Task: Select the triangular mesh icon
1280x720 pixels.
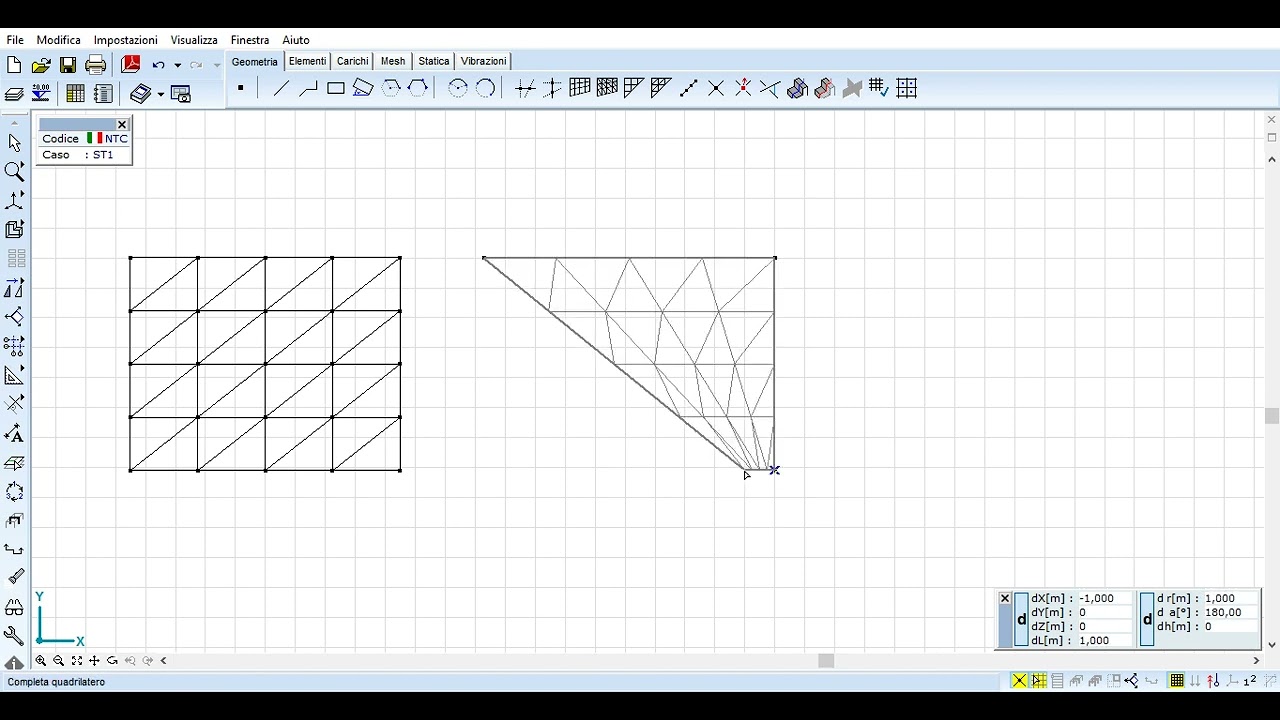Action: coord(607,88)
